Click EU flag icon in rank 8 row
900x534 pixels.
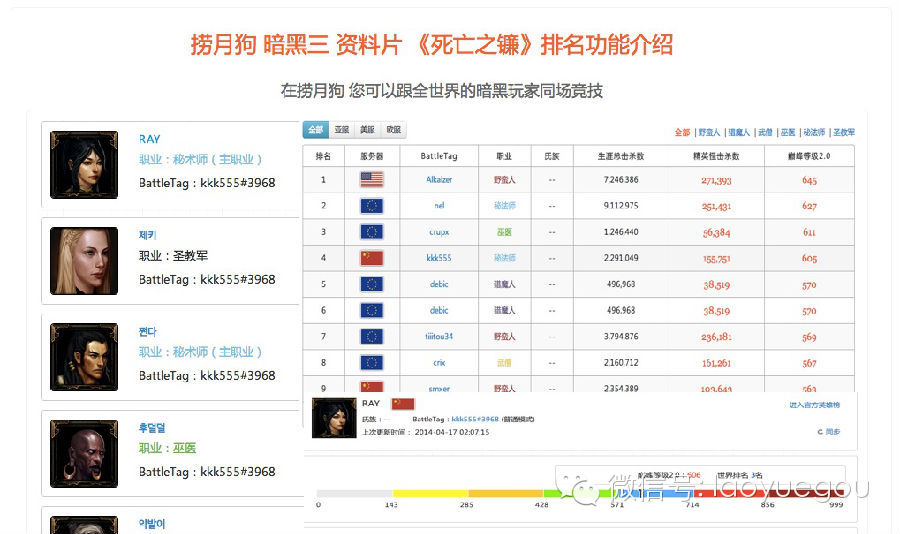(x=371, y=362)
